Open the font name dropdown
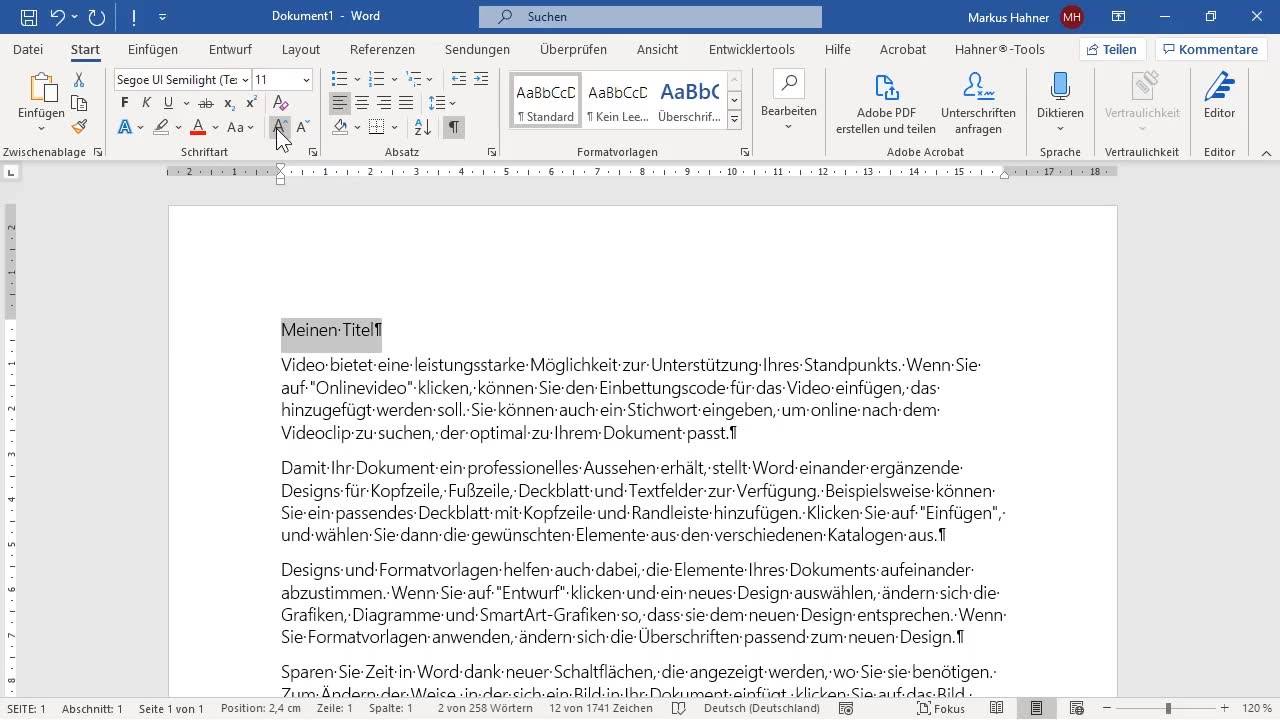 [x=244, y=80]
